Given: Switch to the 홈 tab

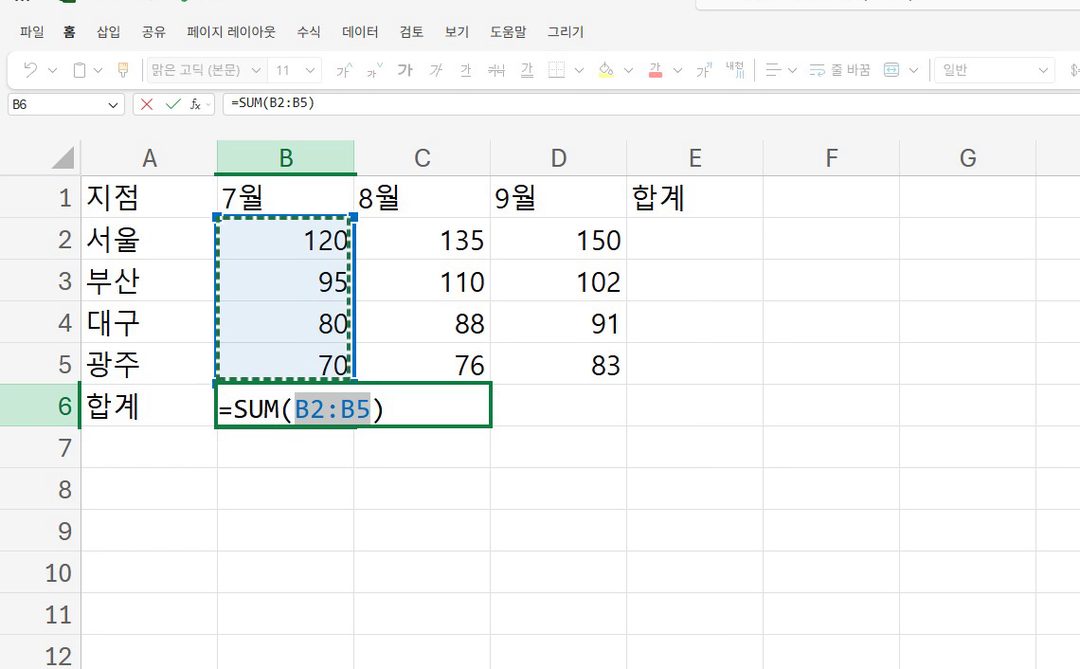Looking at the screenshot, I should (69, 32).
